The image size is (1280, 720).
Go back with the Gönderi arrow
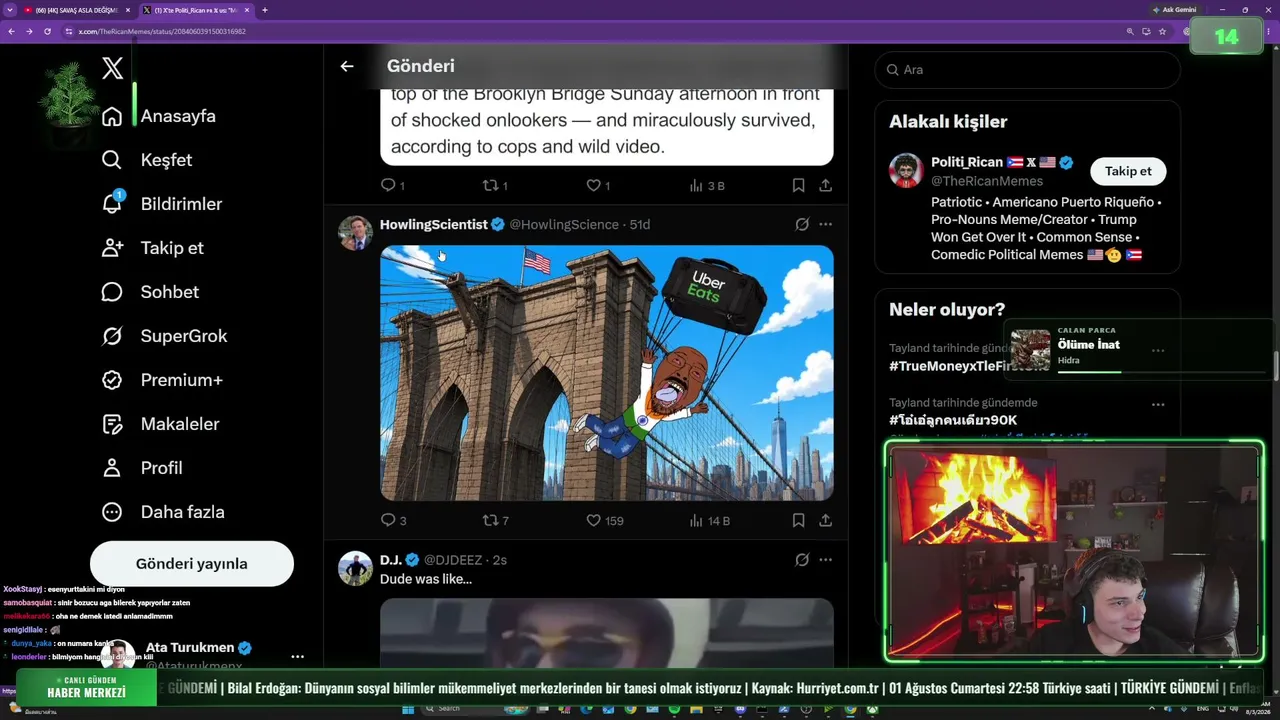point(347,66)
